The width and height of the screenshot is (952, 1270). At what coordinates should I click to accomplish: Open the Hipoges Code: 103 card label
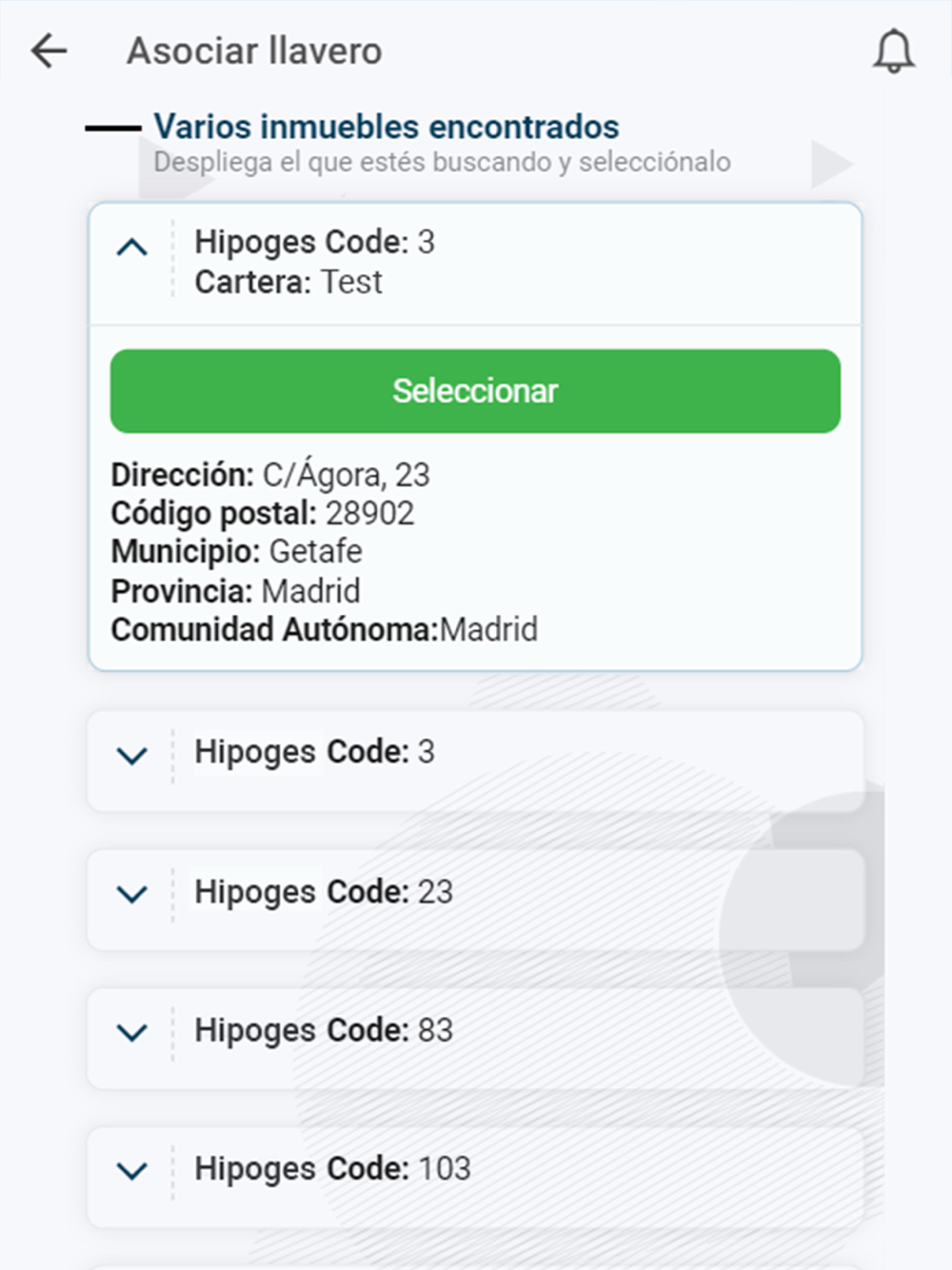point(332,1168)
